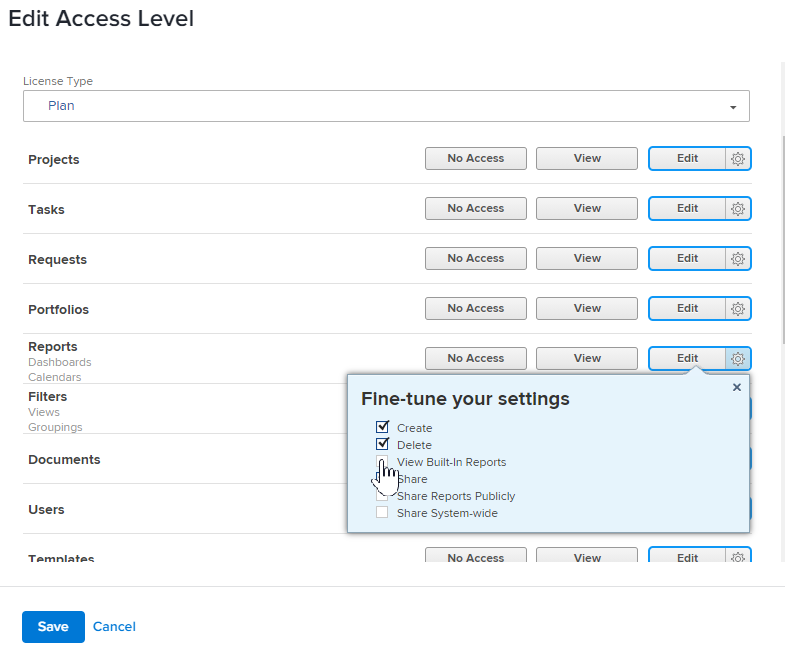Viewport: 785px width, 661px height.
Task: Click the Reports row gear icon
Action: (738, 359)
